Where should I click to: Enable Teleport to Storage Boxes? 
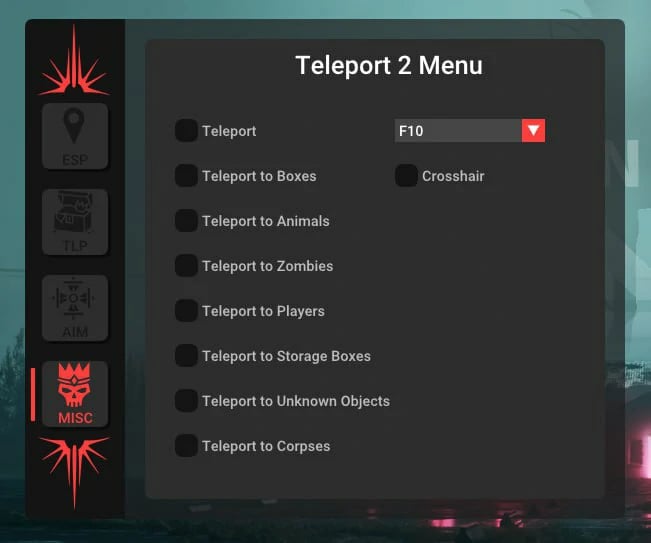(186, 356)
